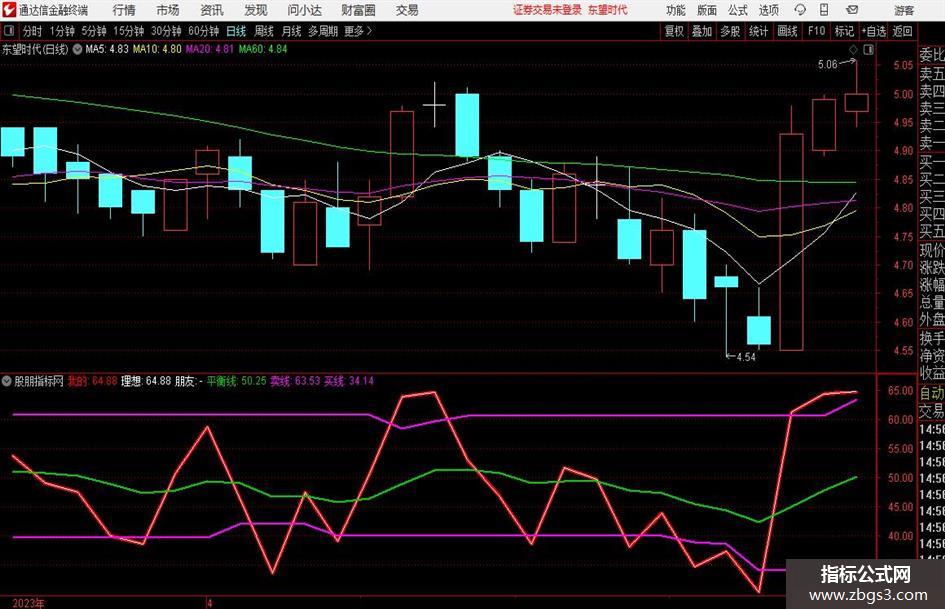Viewport: 945px width, 609px height.
Task: Click the 复权 button
Action: click(674, 31)
